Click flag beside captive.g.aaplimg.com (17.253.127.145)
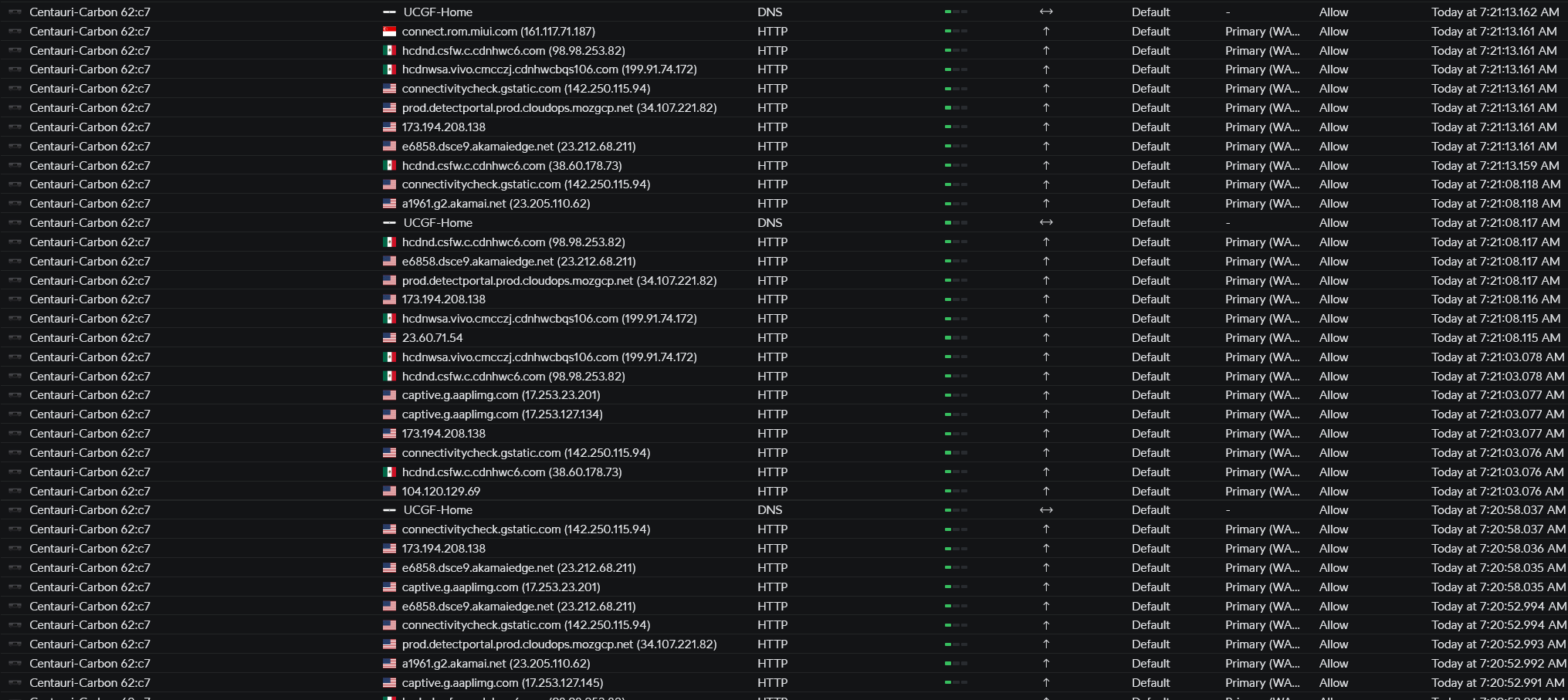Image resolution: width=1568 pixels, height=700 pixels. pyautogui.click(x=389, y=683)
